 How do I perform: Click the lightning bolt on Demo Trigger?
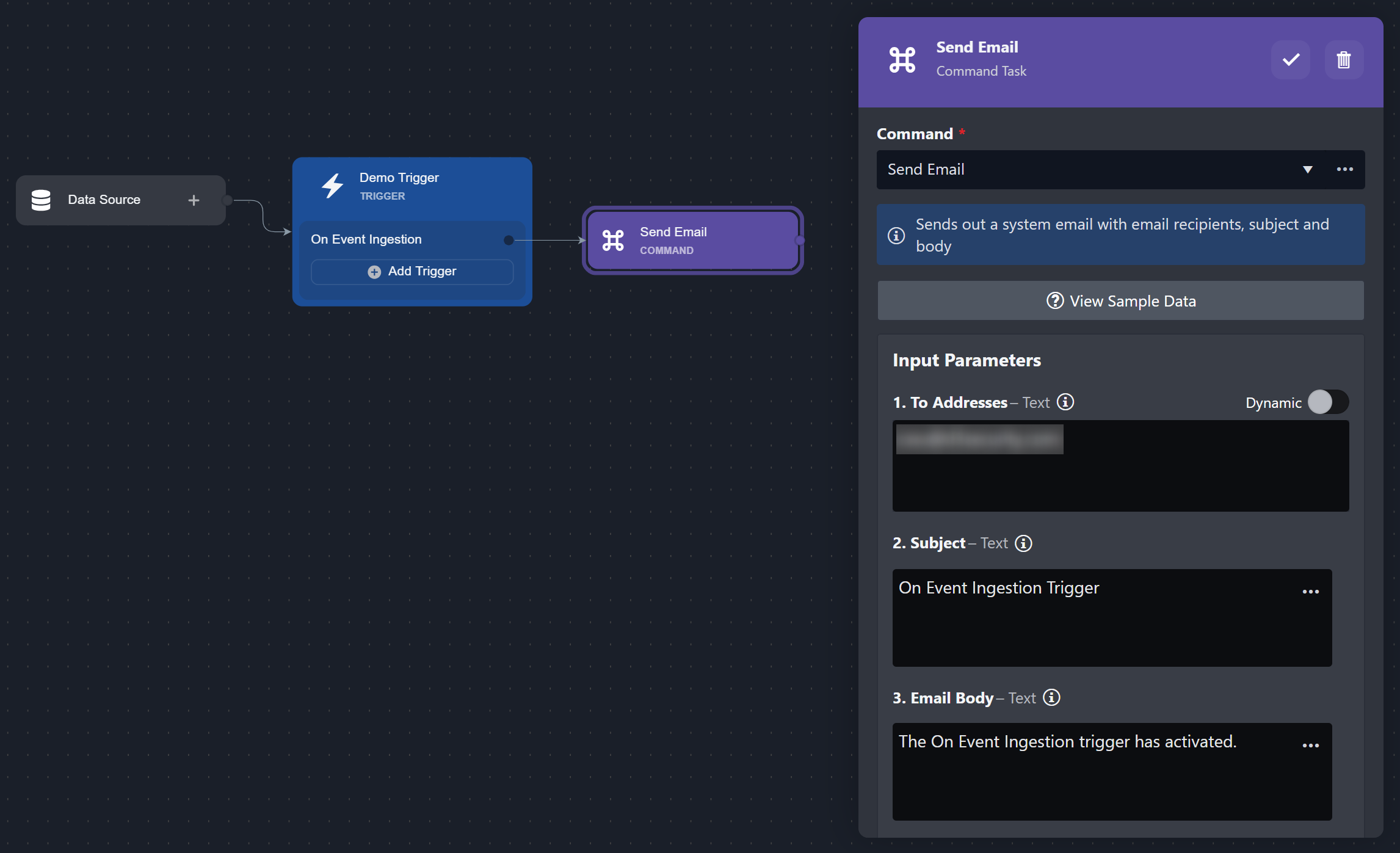click(x=333, y=186)
